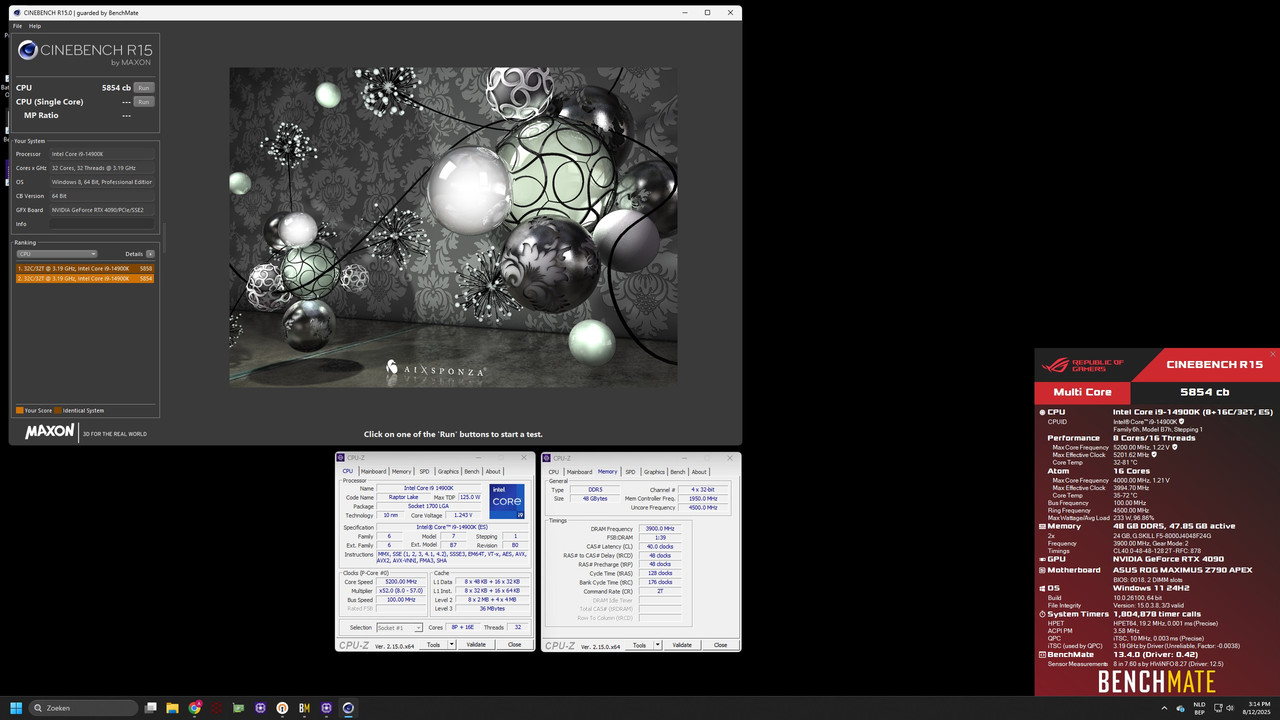Open SPD tab in left CPU-Z window
This screenshot has height=720, width=1280.
(424, 471)
